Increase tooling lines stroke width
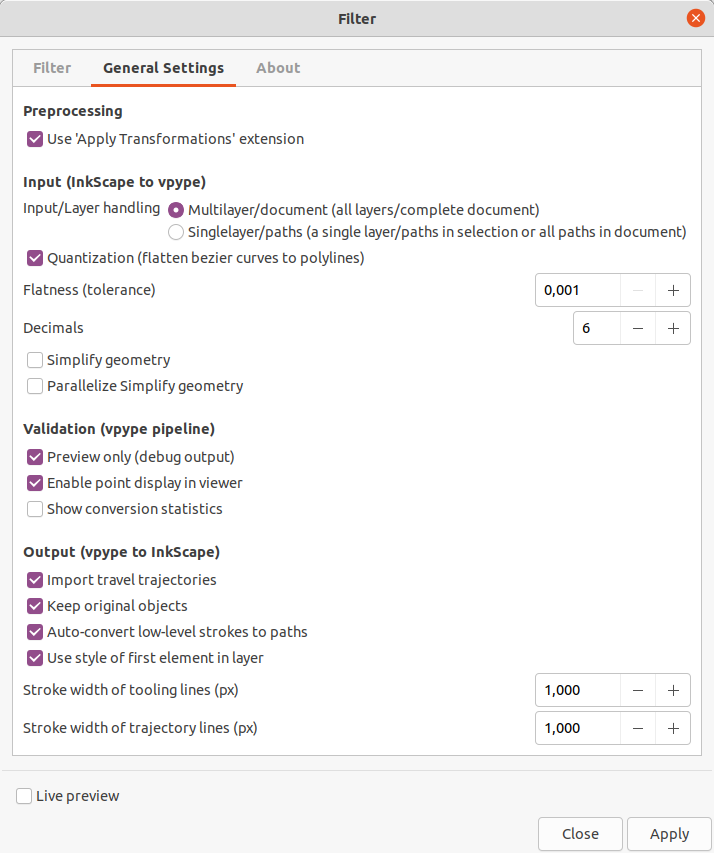Image resolution: width=714 pixels, height=853 pixels. coord(673,690)
